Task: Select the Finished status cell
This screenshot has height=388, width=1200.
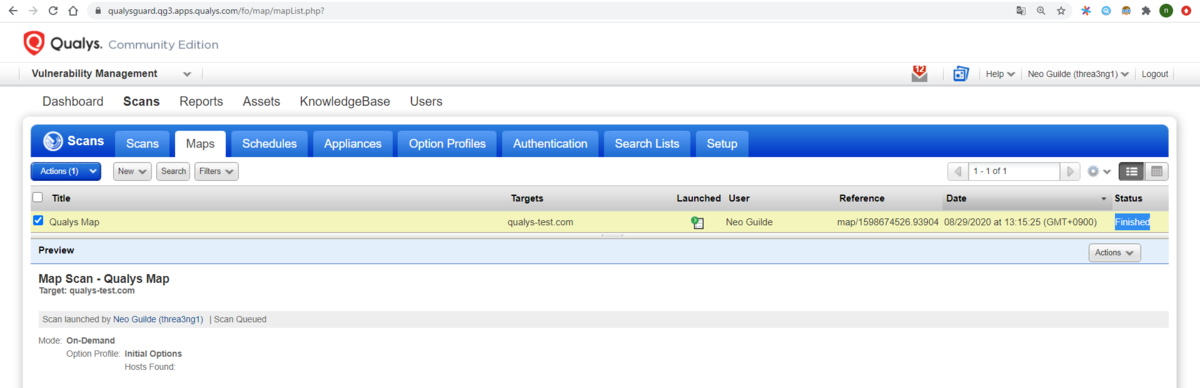Action: [x=1132, y=222]
